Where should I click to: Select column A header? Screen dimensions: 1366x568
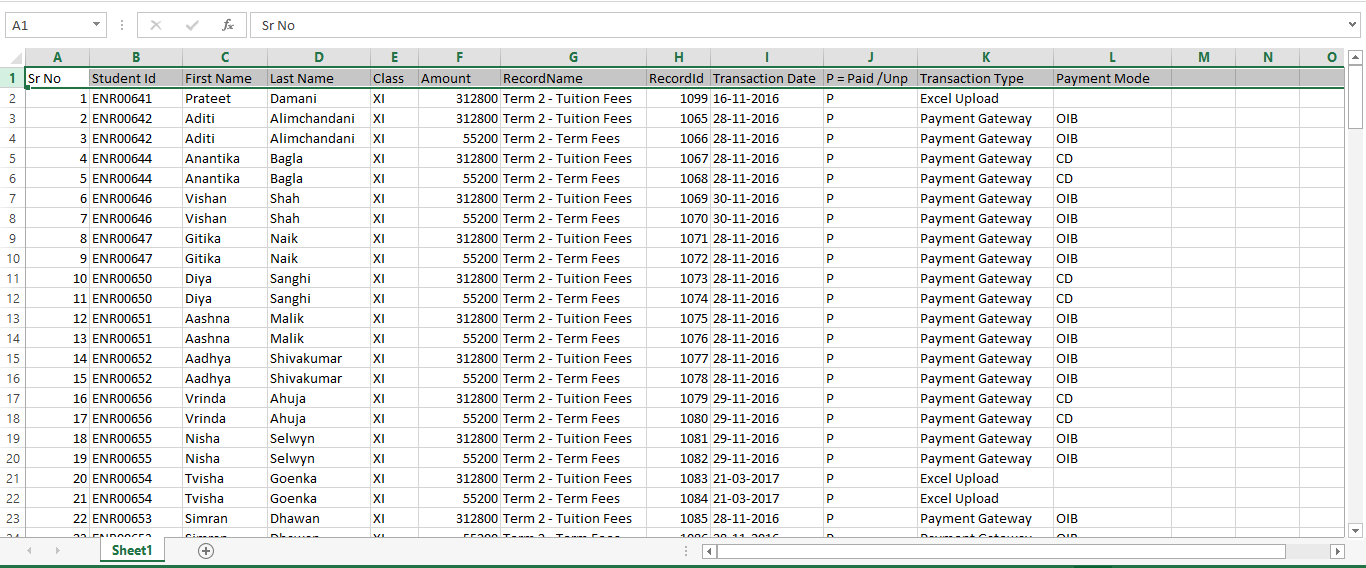(57, 57)
